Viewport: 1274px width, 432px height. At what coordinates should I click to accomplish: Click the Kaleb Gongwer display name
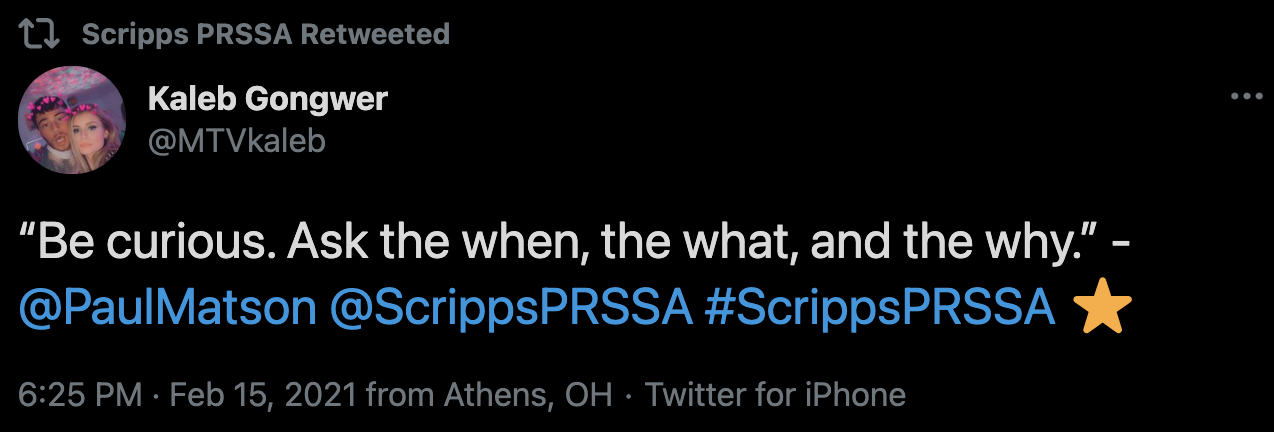click(x=267, y=99)
